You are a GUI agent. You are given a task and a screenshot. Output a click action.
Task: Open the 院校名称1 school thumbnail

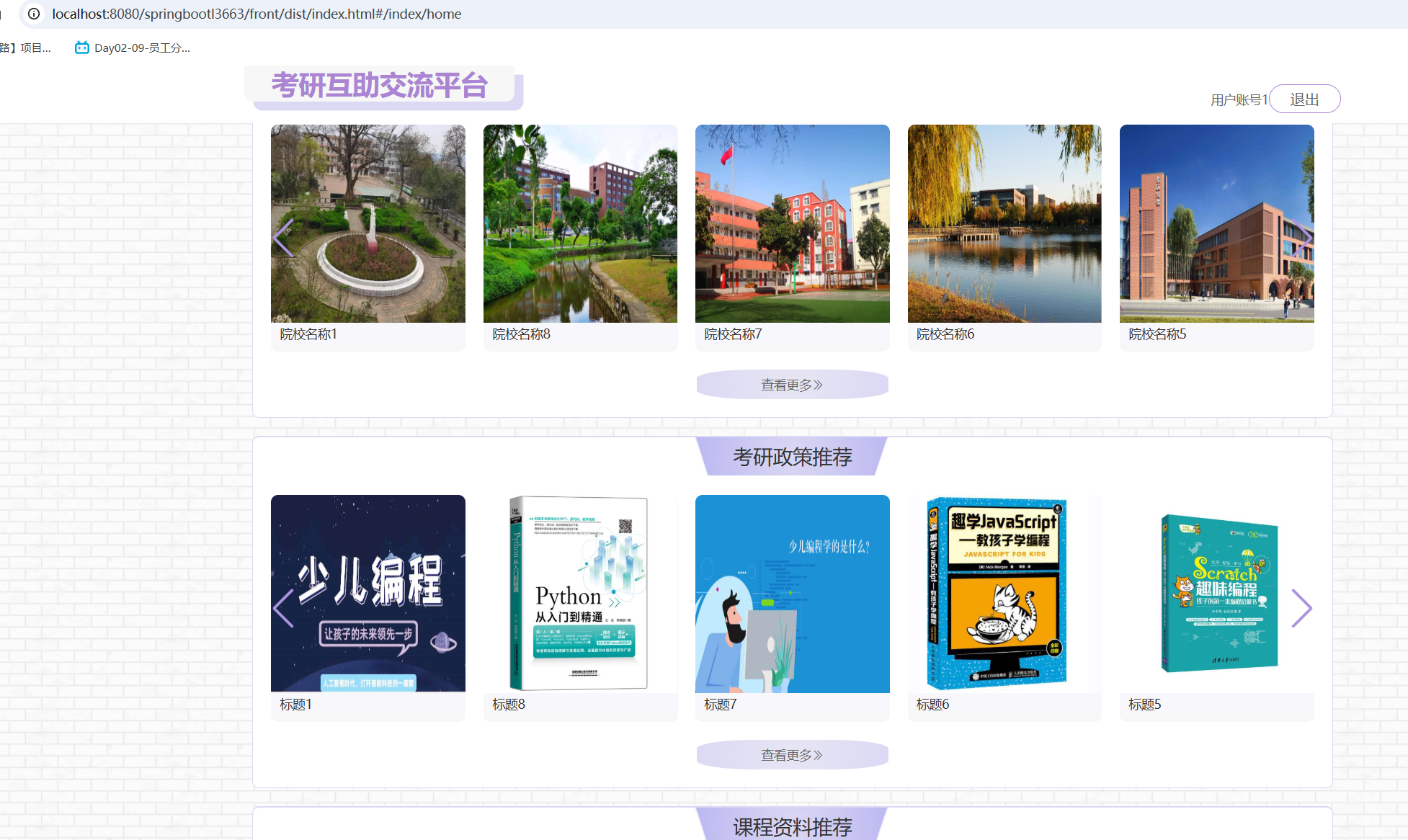(367, 223)
